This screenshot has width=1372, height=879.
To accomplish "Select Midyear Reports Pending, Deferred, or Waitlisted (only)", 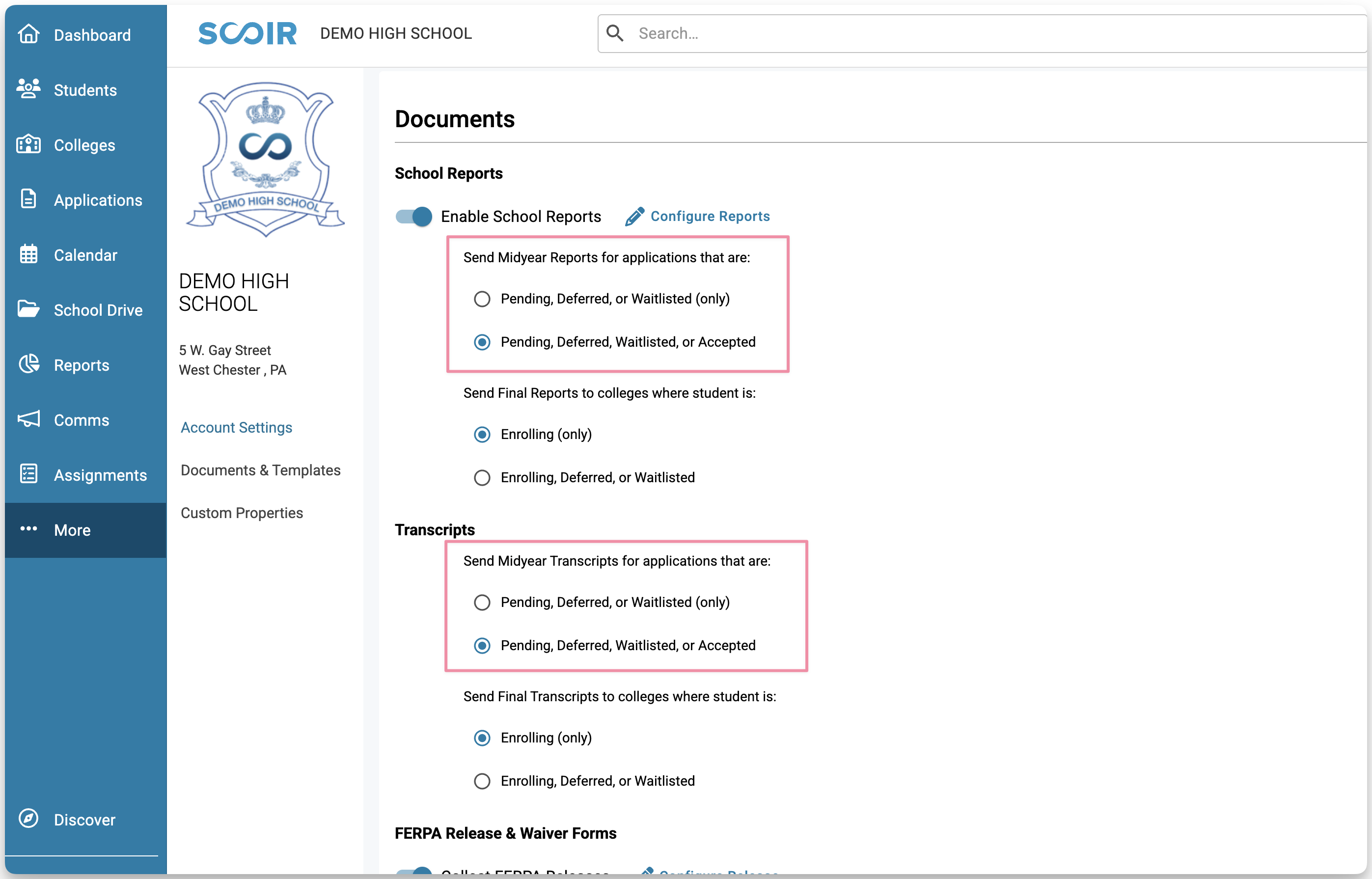I will pyautogui.click(x=482, y=299).
